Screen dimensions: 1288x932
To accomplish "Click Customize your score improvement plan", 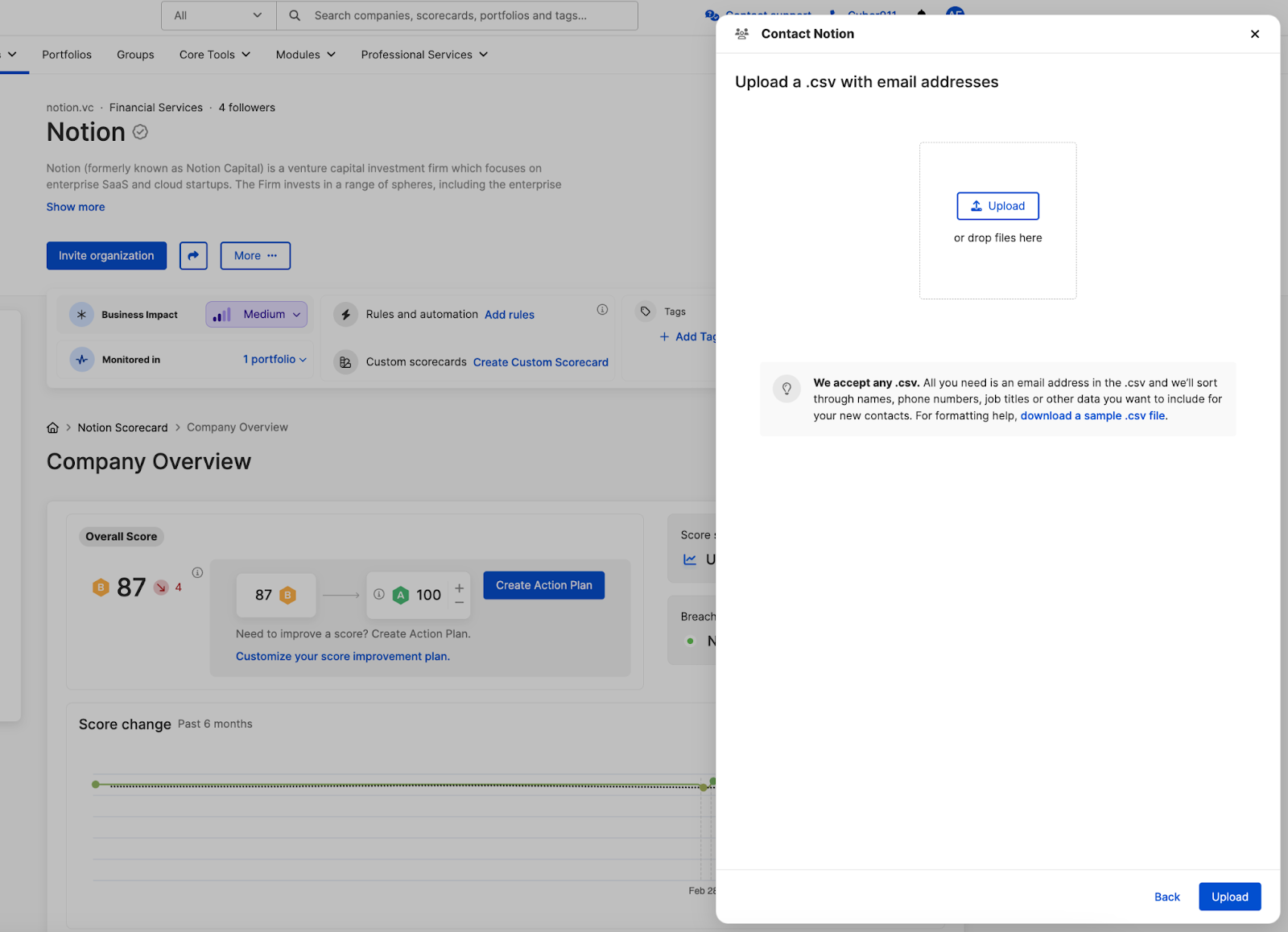I will pyautogui.click(x=343, y=657).
